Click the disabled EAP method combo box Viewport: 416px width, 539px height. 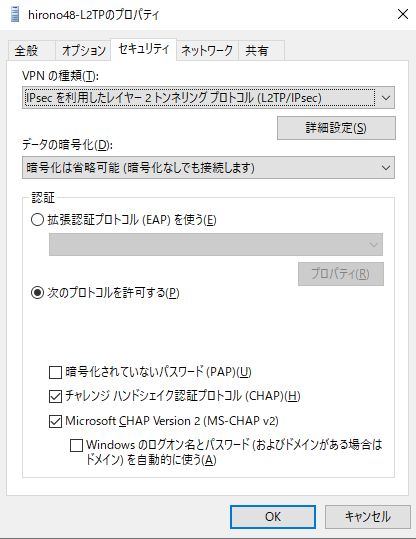216,244
